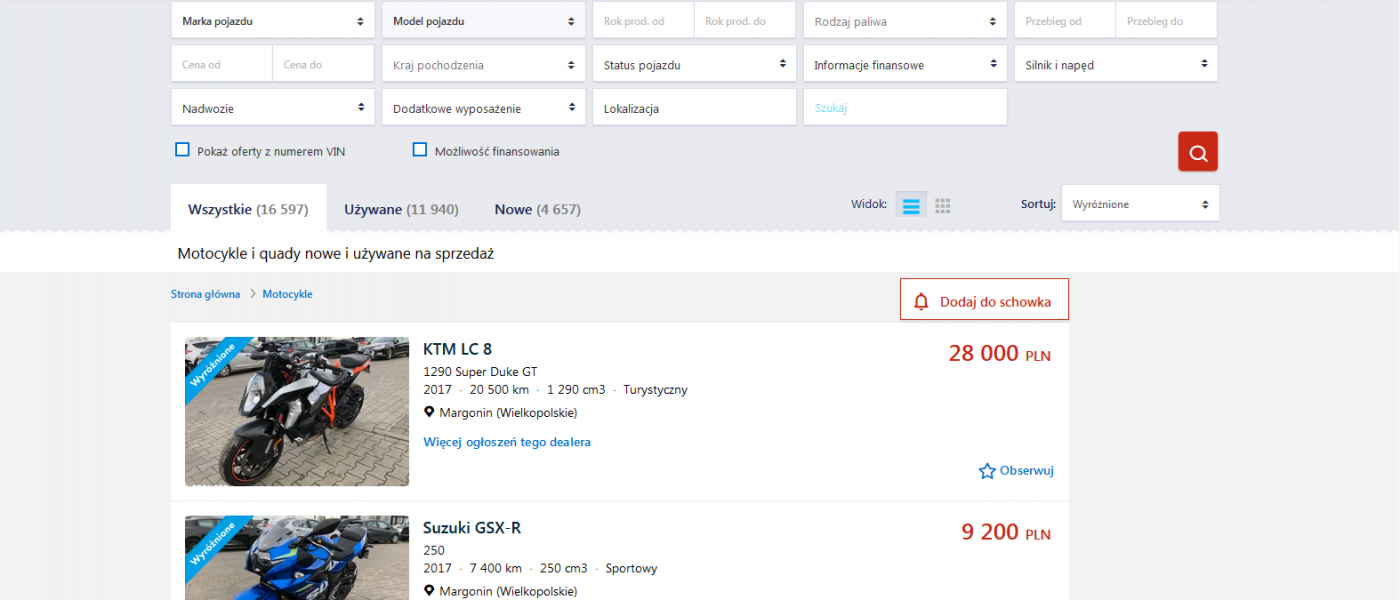Open the Sortuj Wyróżnione dropdown

pyautogui.click(x=1139, y=204)
